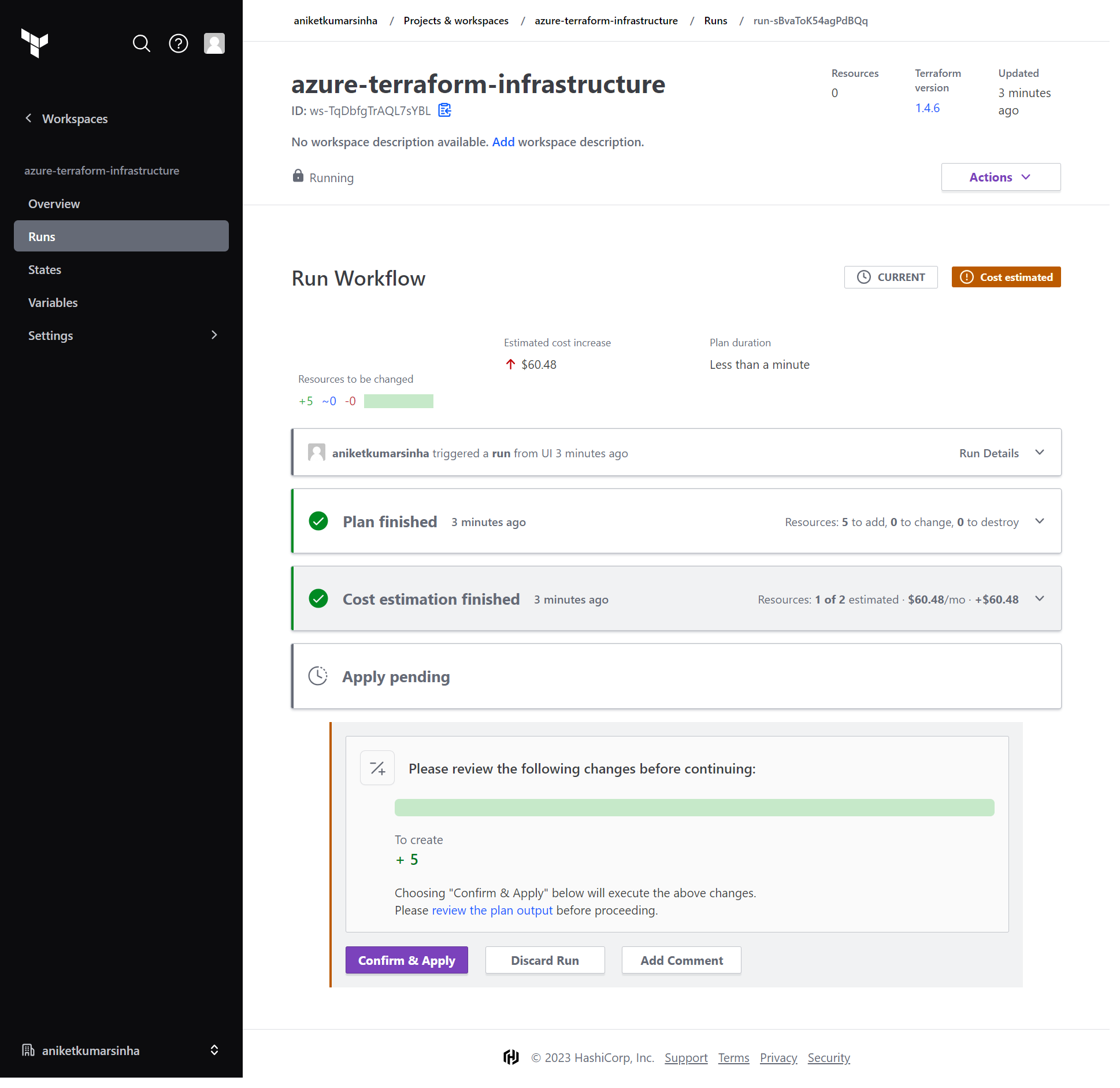1120x1088 pixels.
Task: Click the $60.48 estimated cost value
Action: (x=539, y=364)
